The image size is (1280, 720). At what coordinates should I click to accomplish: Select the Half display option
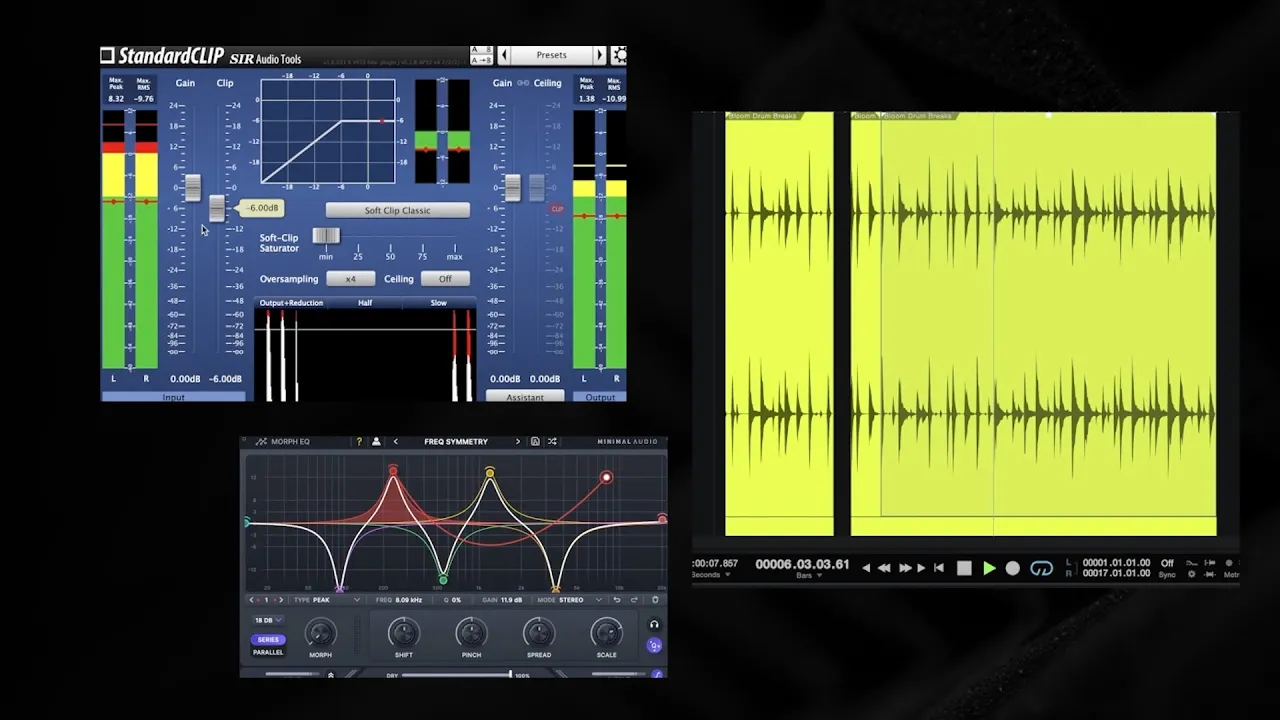[365, 303]
